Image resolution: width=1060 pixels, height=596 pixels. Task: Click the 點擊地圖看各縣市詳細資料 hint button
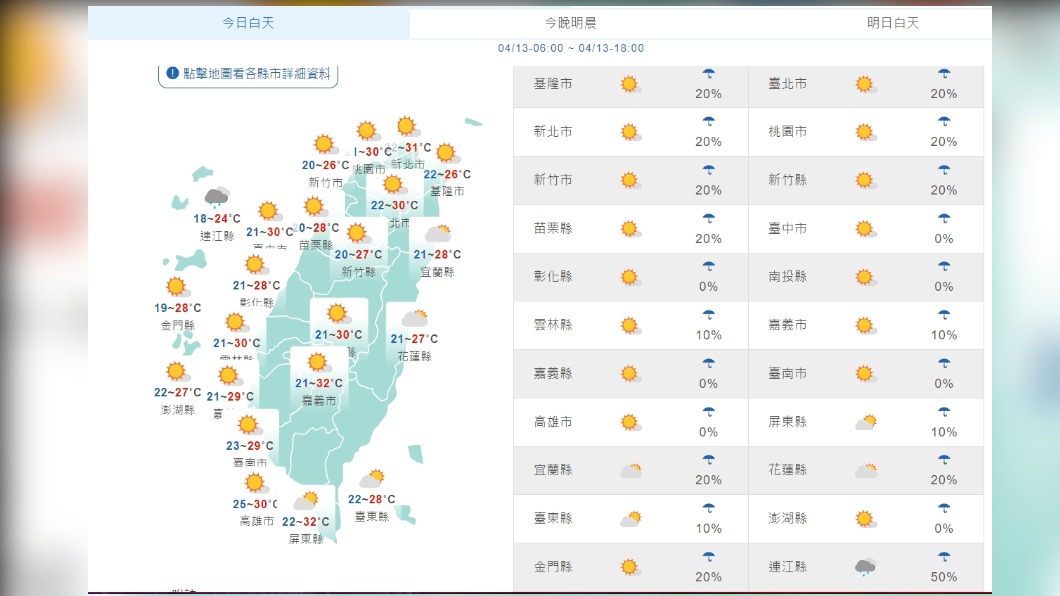248,74
